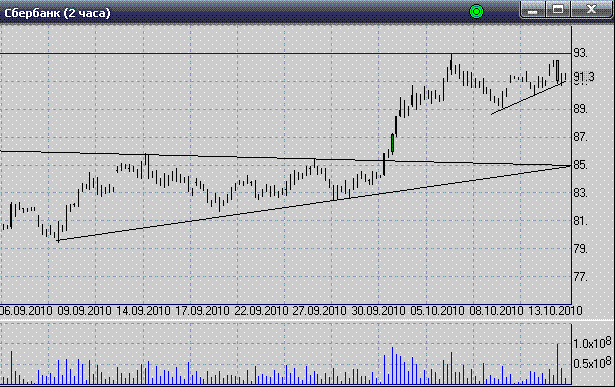Click the date label 22.09.2010

click(x=261, y=311)
